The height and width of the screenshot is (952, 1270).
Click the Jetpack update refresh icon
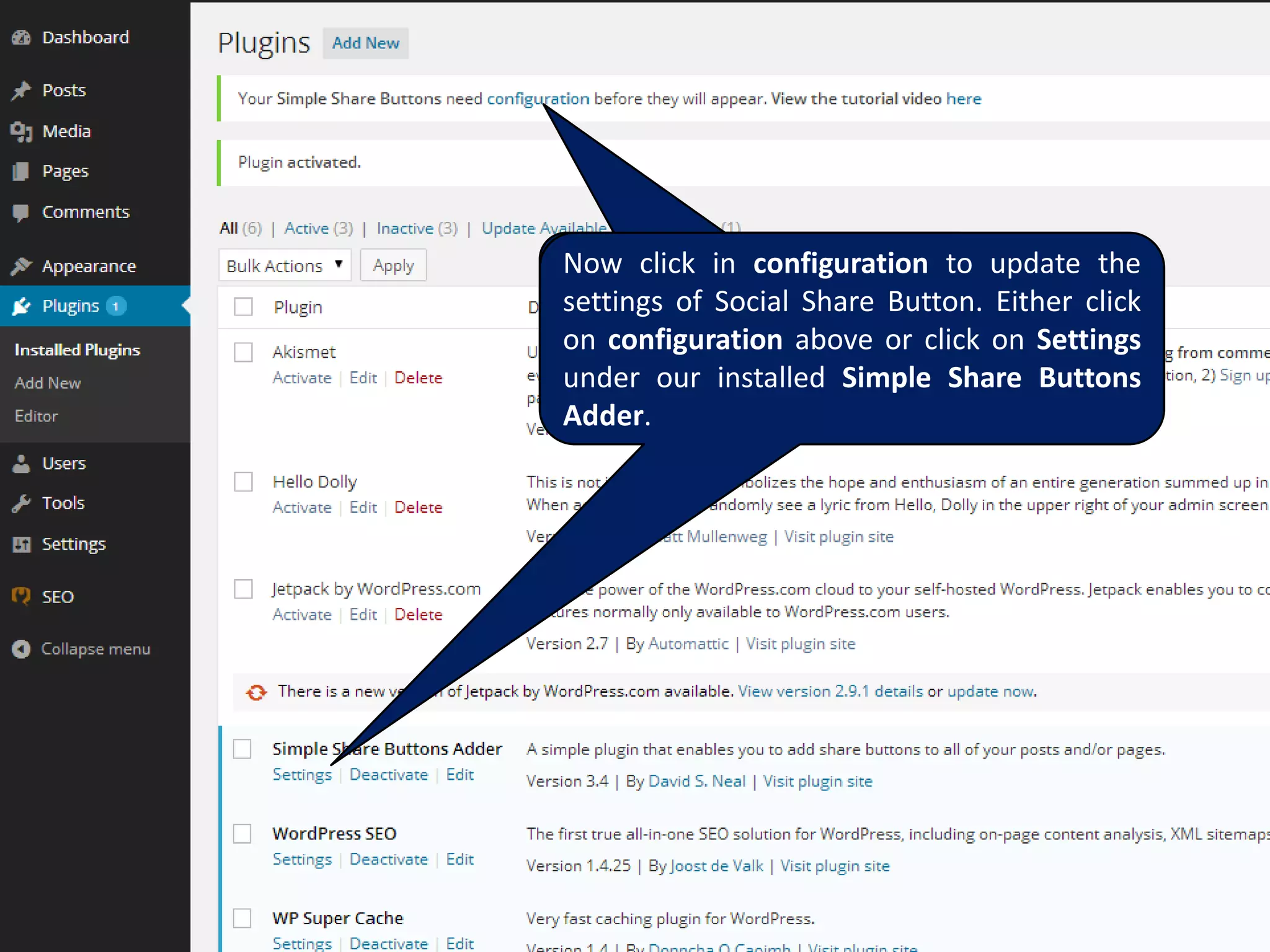point(256,692)
